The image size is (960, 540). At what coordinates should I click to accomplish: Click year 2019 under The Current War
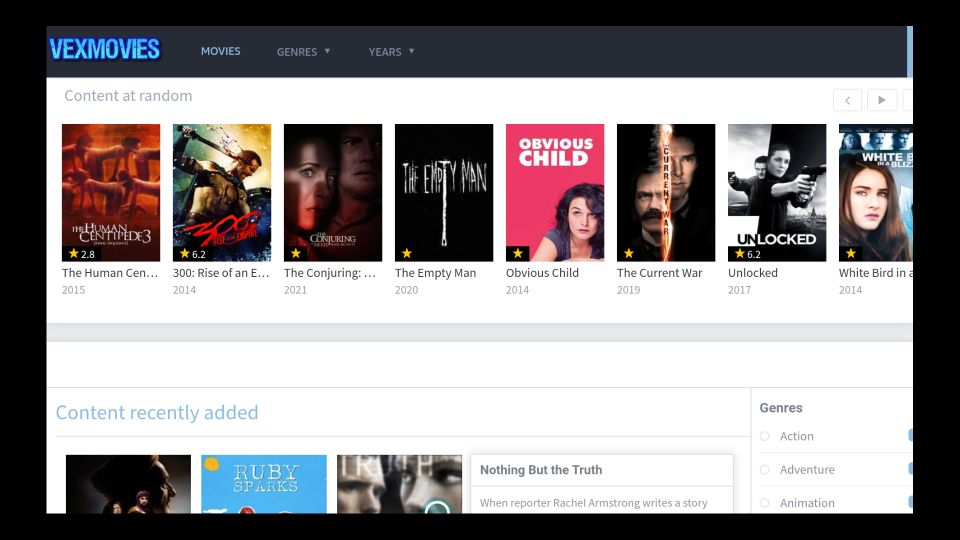(629, 290)
